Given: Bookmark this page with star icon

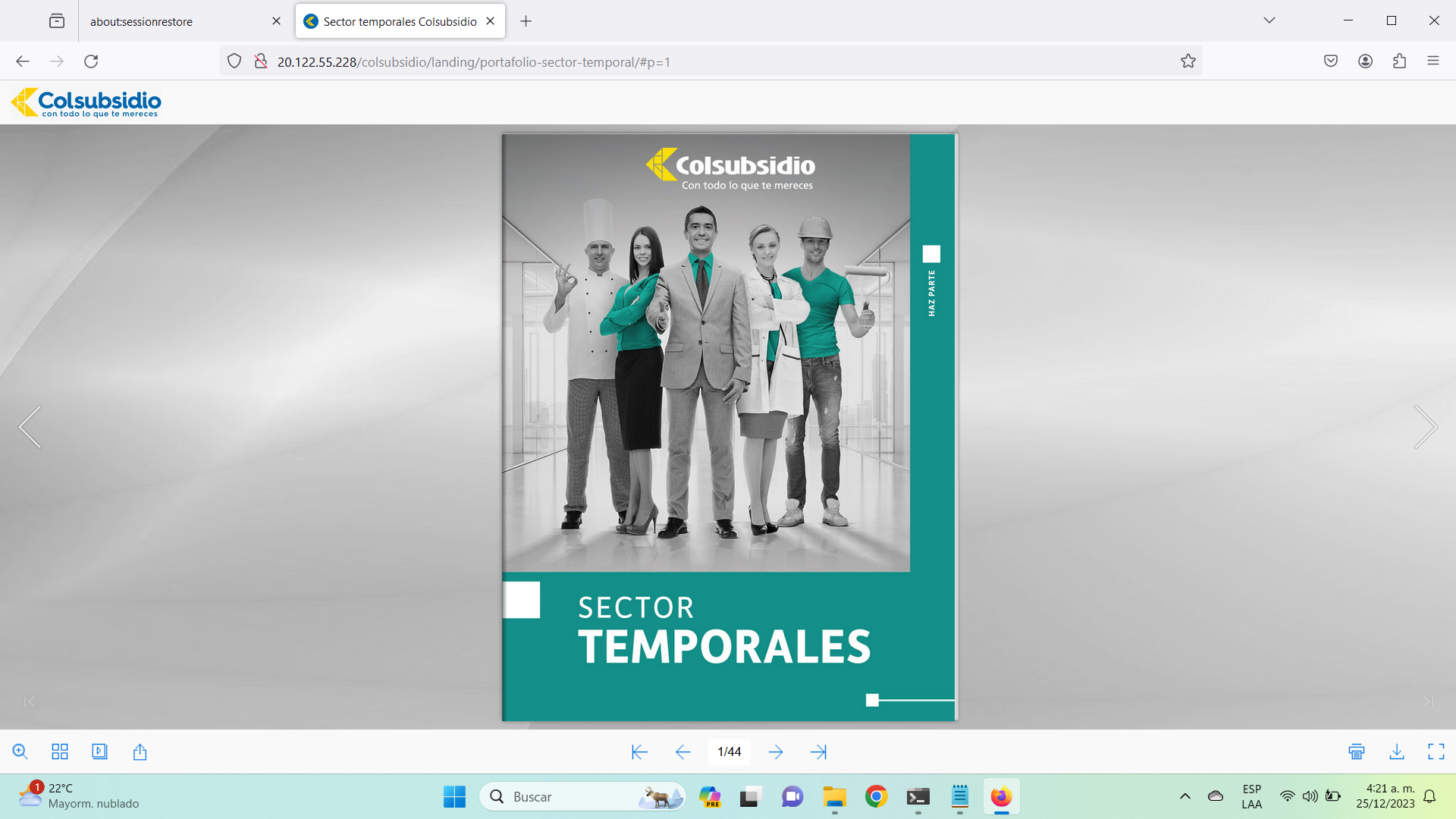Looking at the screenshot, I should tap(1188, 61).
